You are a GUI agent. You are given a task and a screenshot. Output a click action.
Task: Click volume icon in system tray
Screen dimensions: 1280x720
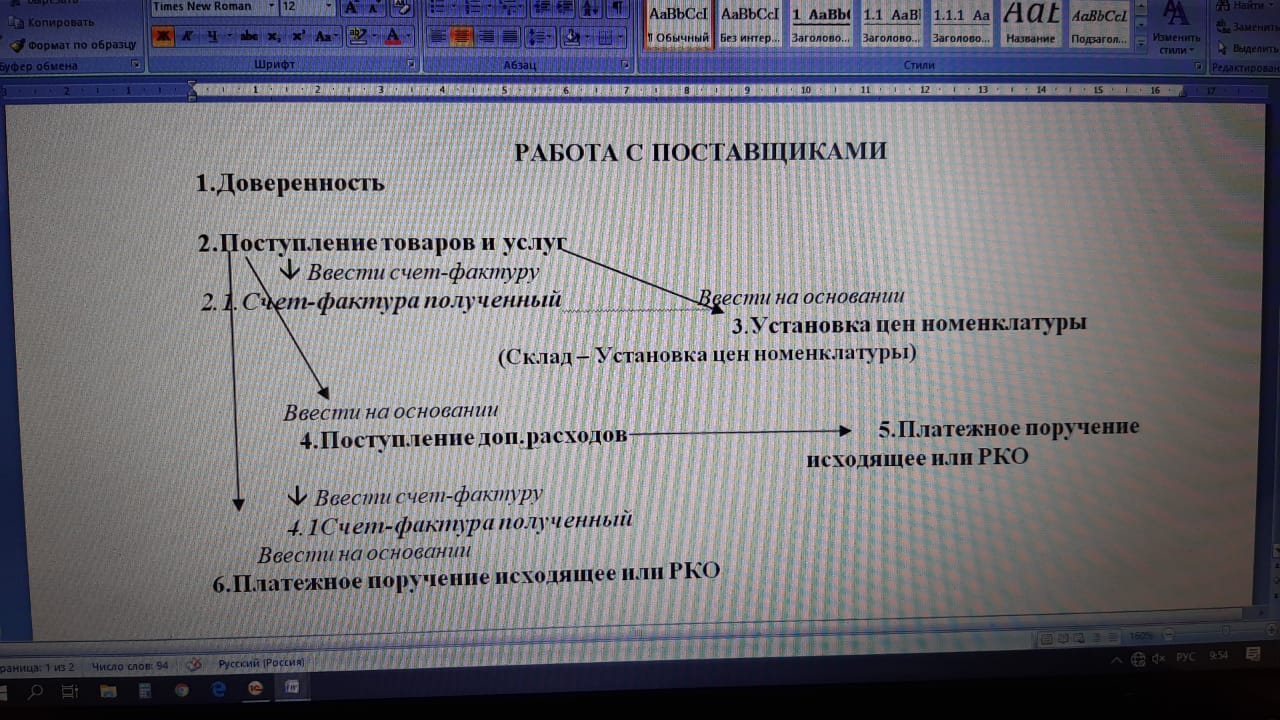(x=1160, y=658)
